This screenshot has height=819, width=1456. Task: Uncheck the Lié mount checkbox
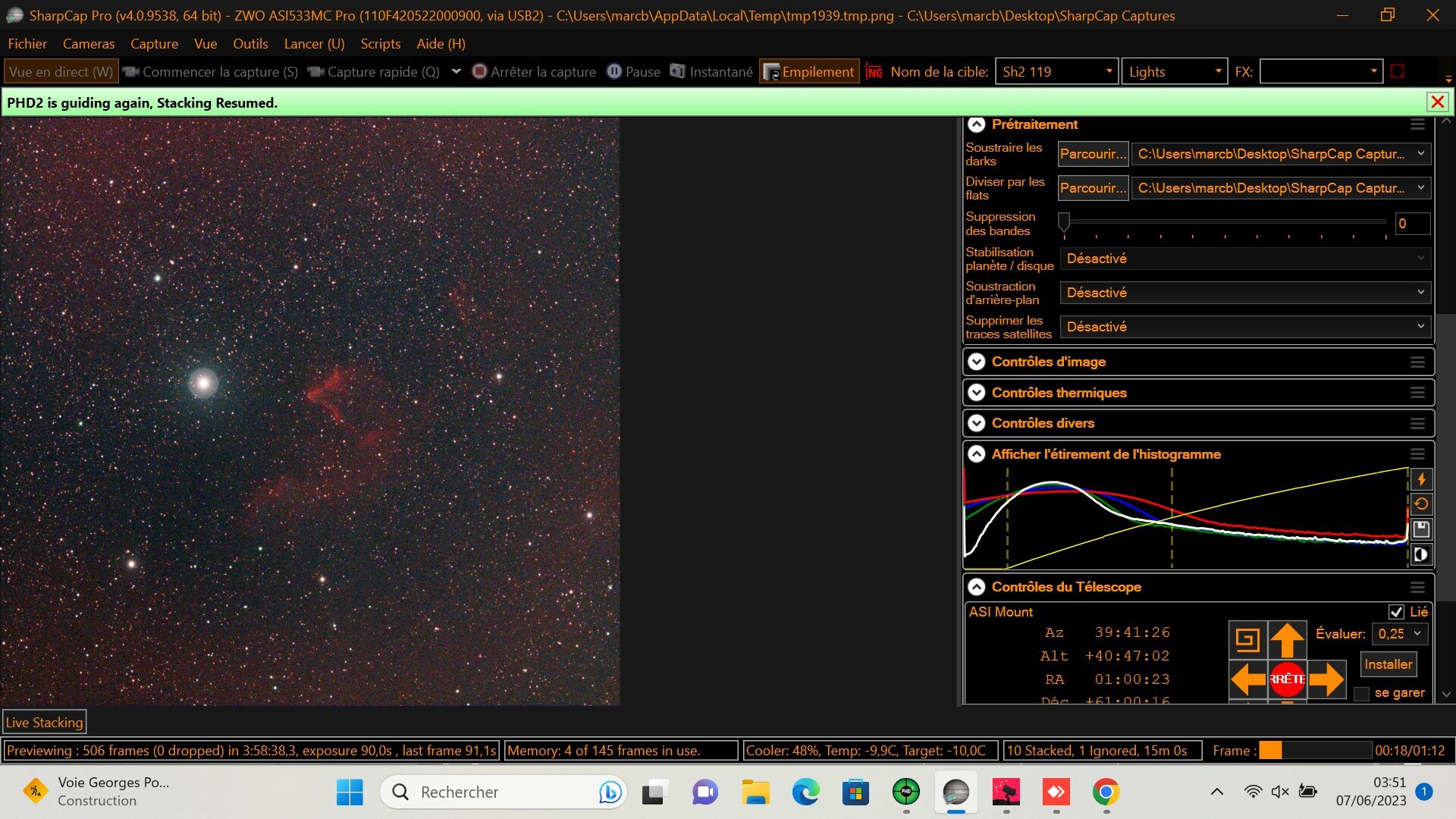click(1396, 612)
